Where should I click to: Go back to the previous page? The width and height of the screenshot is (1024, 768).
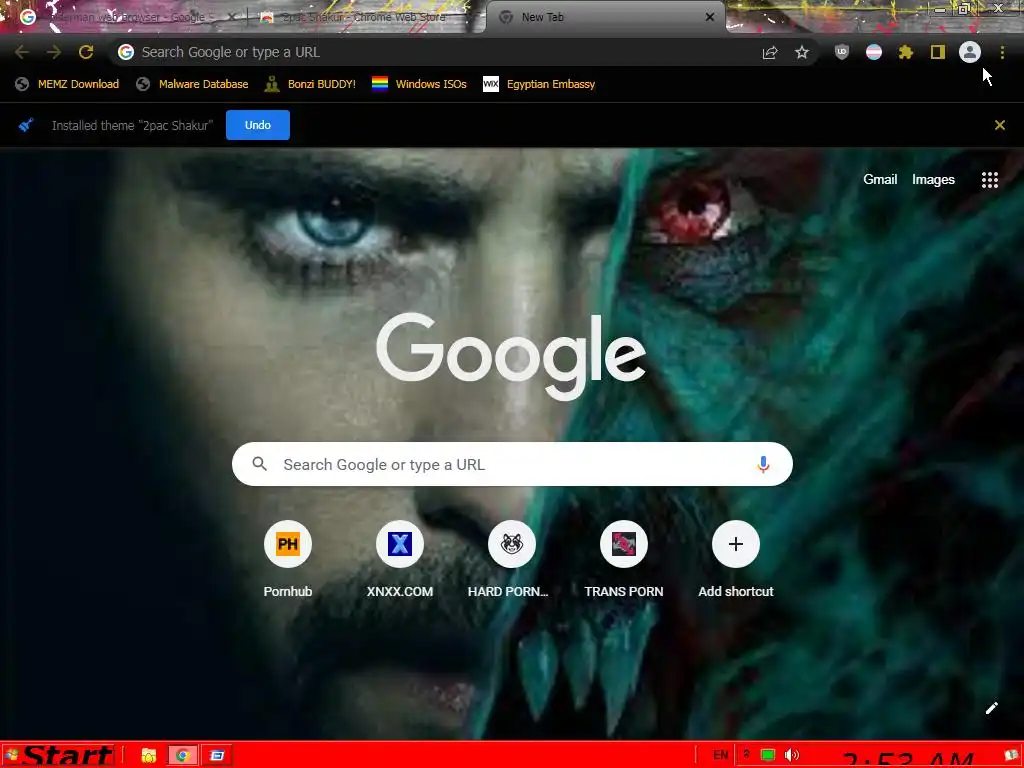(x=22, y=52)
